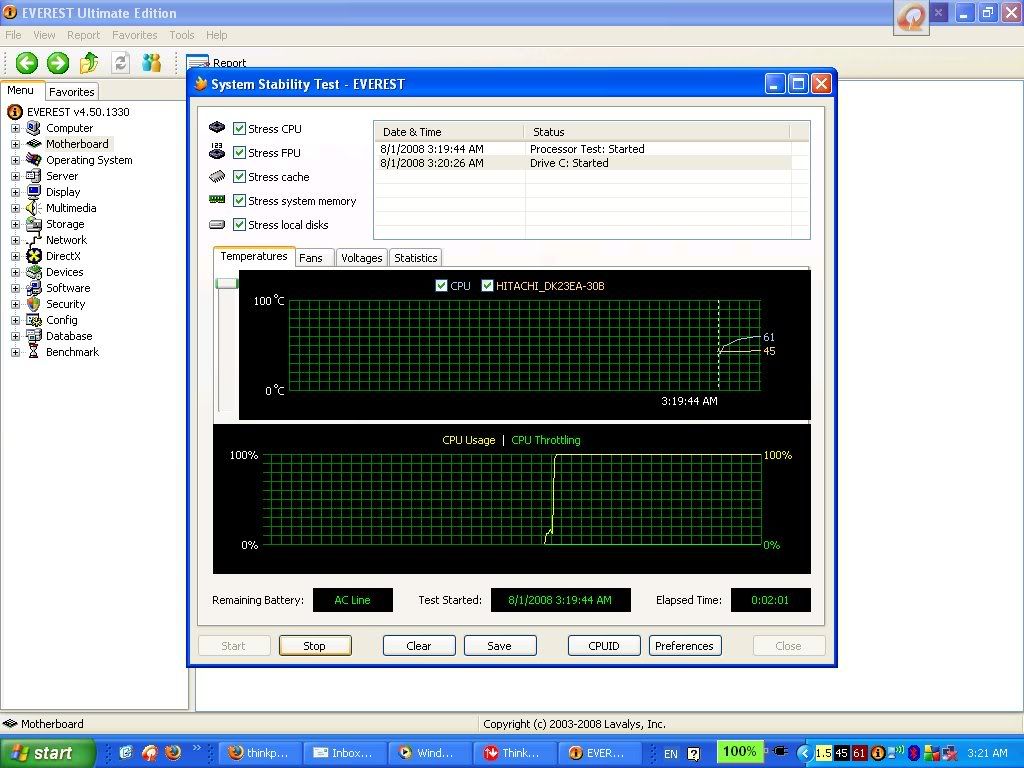Open the Report menu
Viewport: 1024px width, 768px height.
(x=84, y=35)
